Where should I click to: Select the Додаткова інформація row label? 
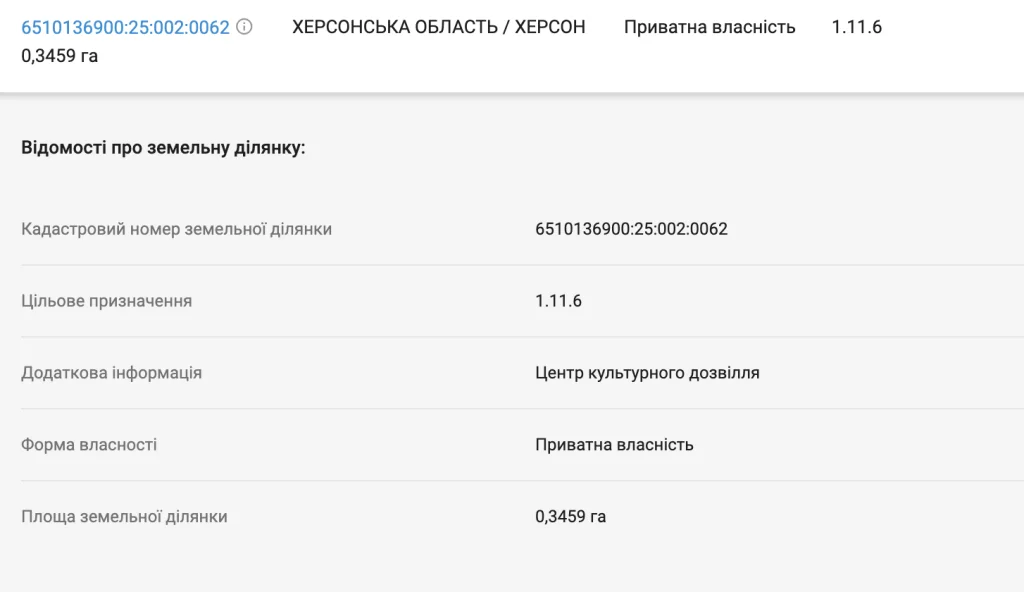[111, 373]
